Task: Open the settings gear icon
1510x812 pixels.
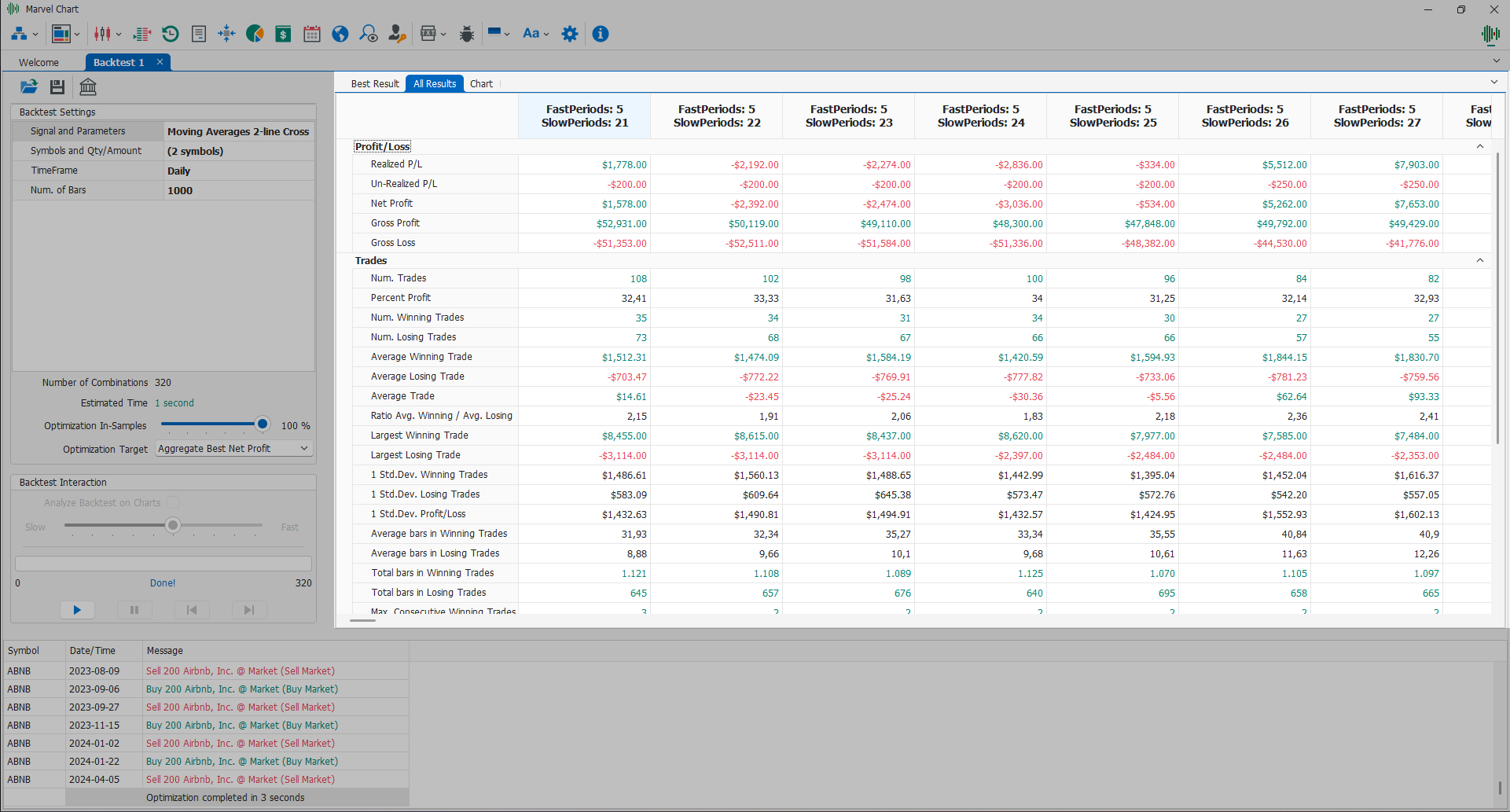Action: (x=570, y=34)
